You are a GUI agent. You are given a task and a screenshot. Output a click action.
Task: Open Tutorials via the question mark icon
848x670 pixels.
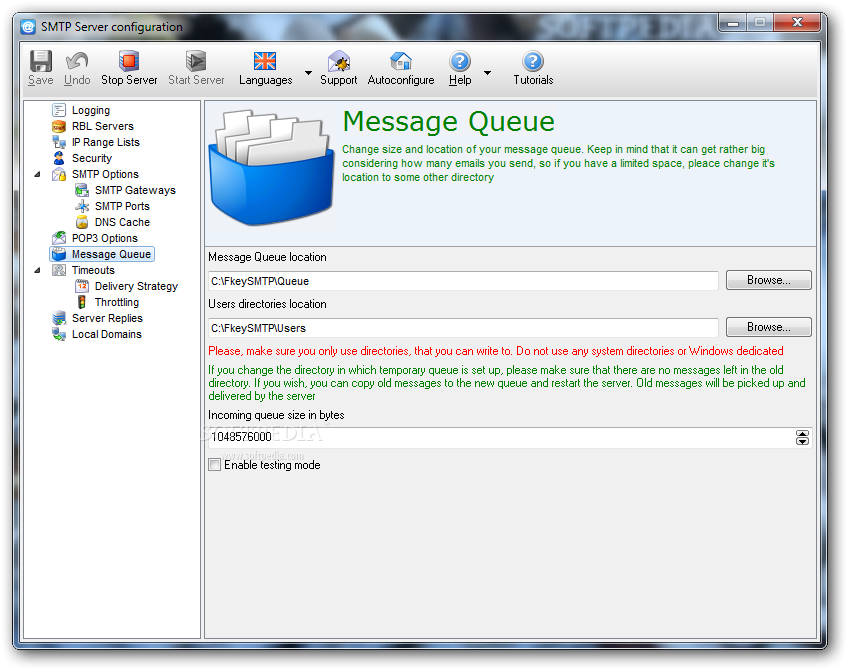pos(533,61)
